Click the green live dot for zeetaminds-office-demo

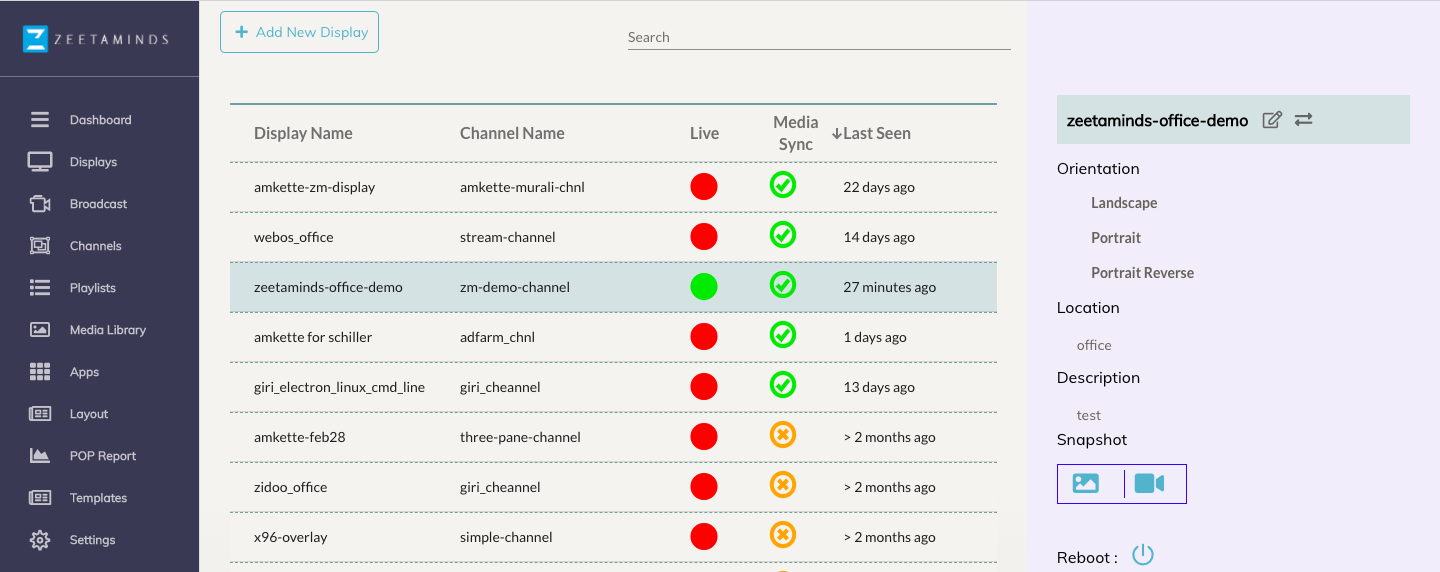(704, 287)
